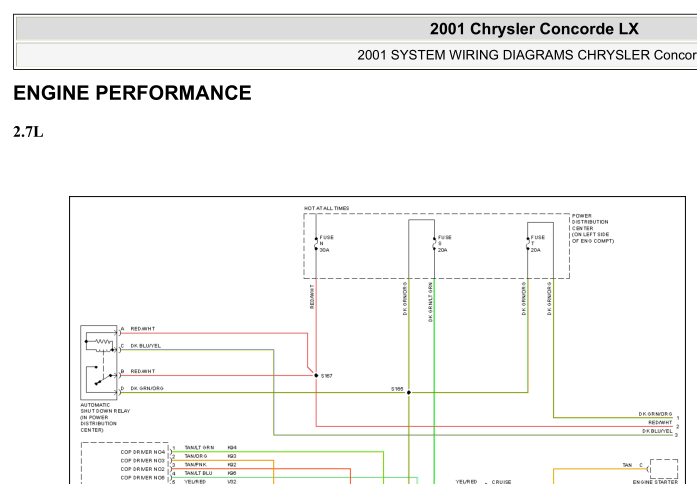
Task: Click the automatic shutdown relay schematic box
Action: coord(99,363)
